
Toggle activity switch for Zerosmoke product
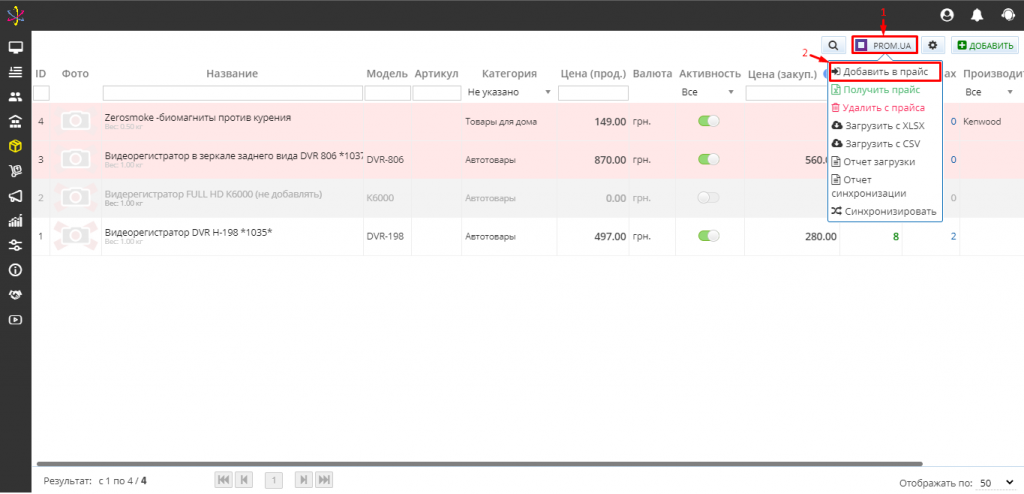(x=709, y=121)
